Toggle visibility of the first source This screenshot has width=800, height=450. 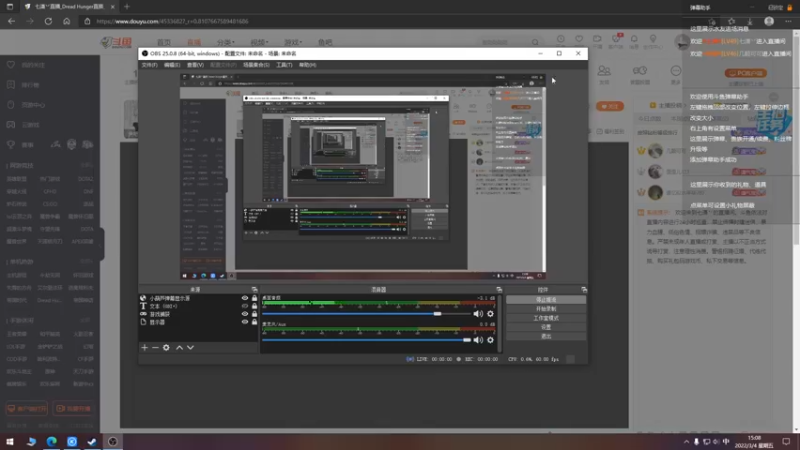[x=245, y=298]
